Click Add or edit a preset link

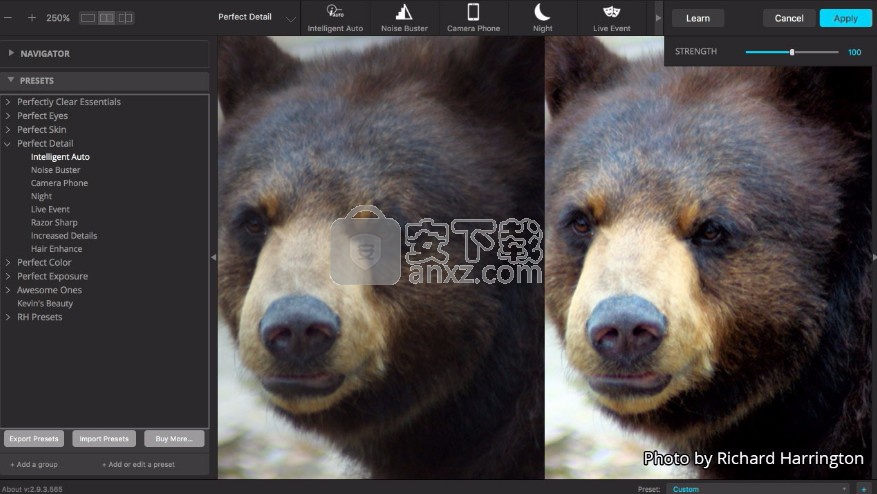138,464
